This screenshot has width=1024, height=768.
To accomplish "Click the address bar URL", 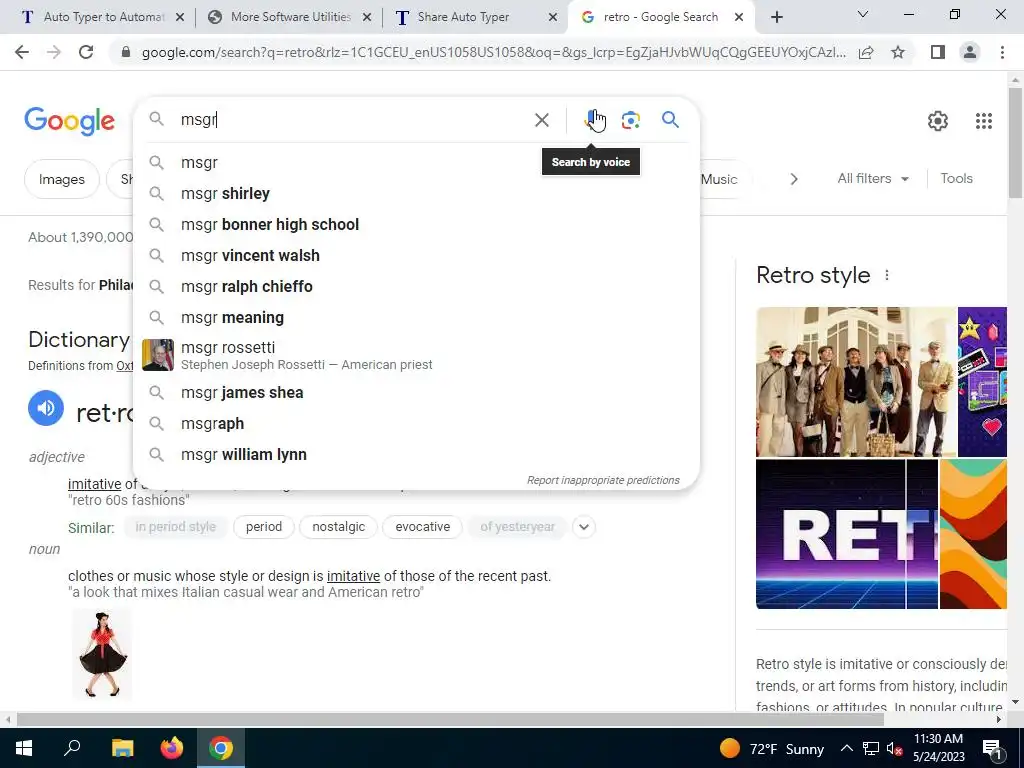I will (493, 52).
